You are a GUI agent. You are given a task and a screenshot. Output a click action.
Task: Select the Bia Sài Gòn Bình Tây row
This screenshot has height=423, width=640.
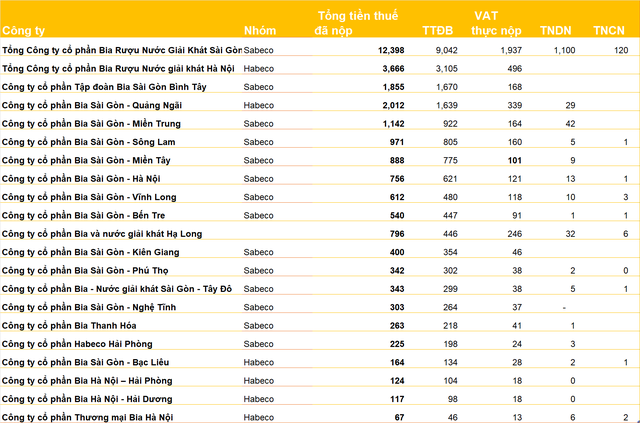coord(320,87)
